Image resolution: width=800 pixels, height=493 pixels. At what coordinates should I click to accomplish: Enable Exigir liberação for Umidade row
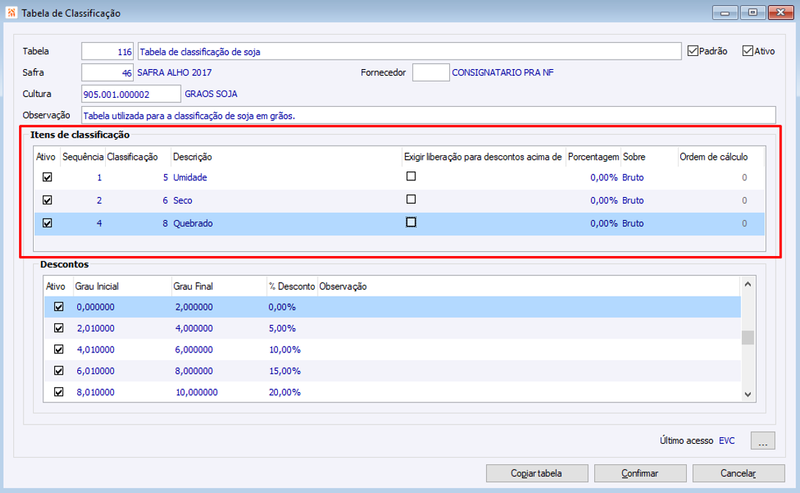411,176
